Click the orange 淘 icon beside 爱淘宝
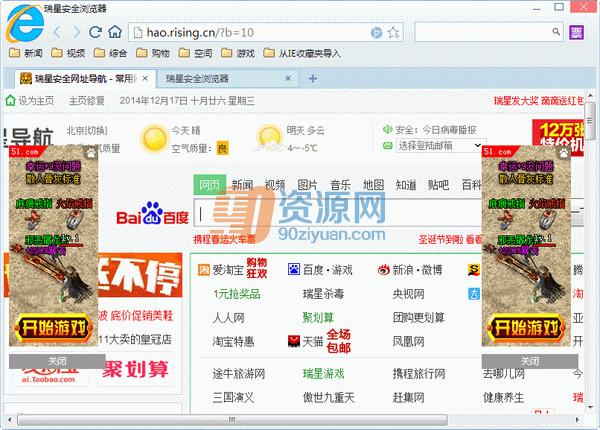Image resolution: width=600 pixels, height=430 pixels. click(x=204, y=270)
